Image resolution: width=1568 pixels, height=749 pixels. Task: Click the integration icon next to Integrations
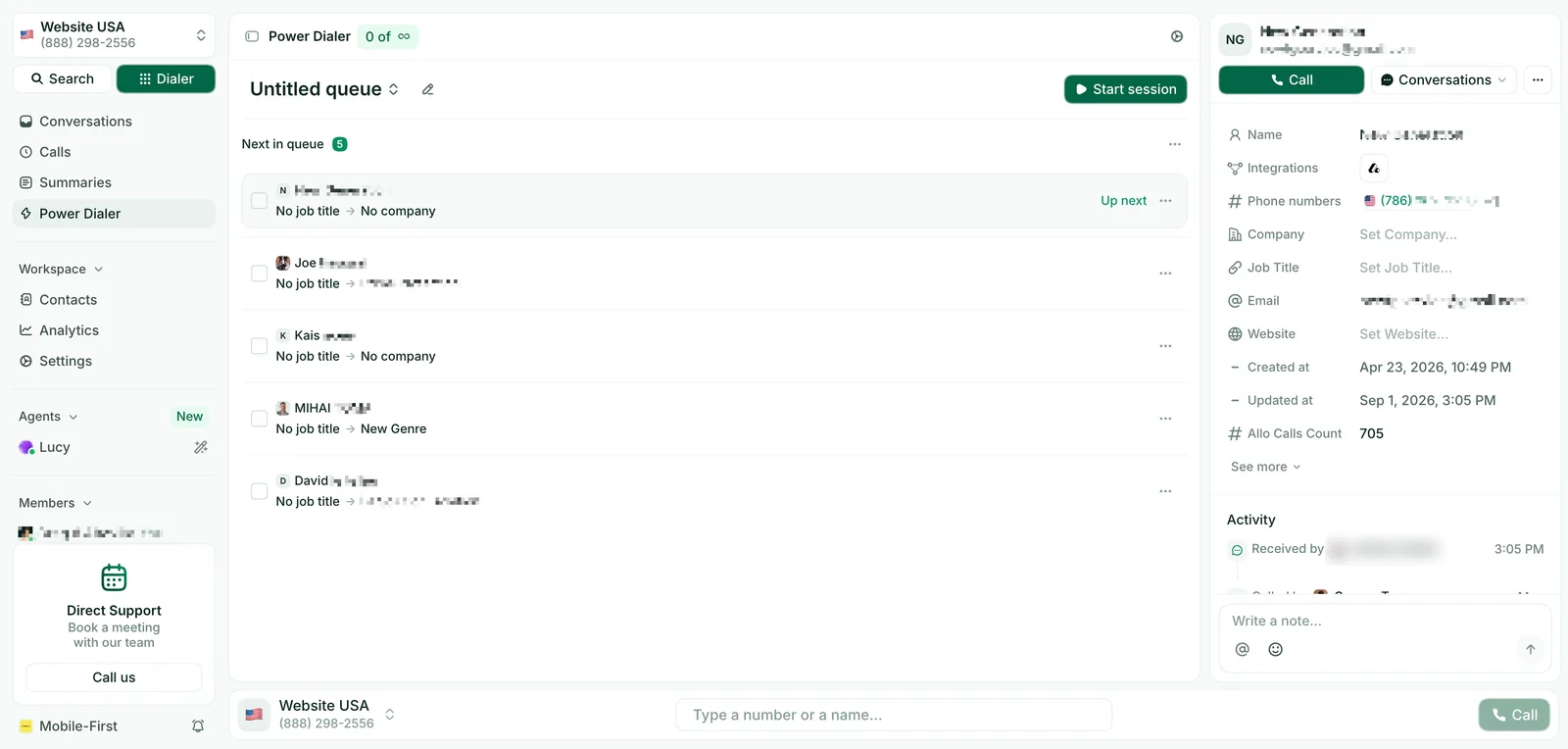point(1374,169)
